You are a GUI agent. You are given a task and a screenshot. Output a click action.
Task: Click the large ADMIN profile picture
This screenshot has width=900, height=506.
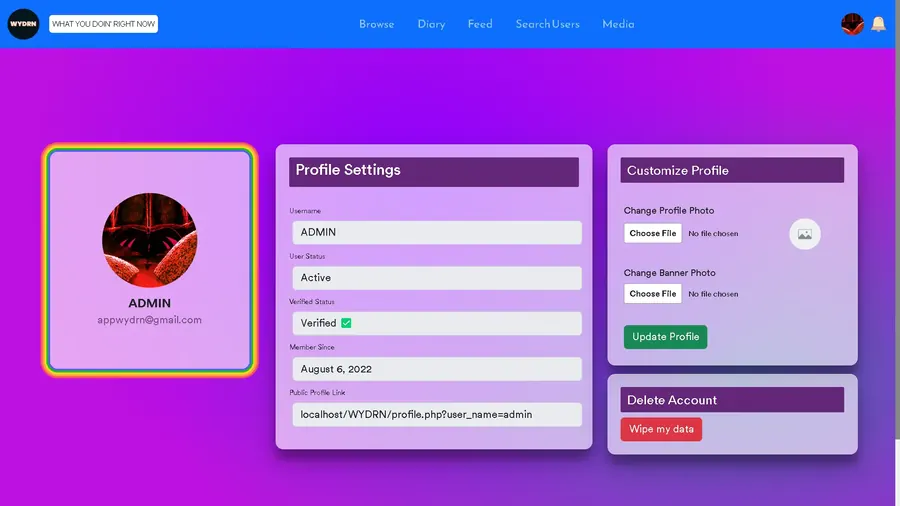(149, 240)
